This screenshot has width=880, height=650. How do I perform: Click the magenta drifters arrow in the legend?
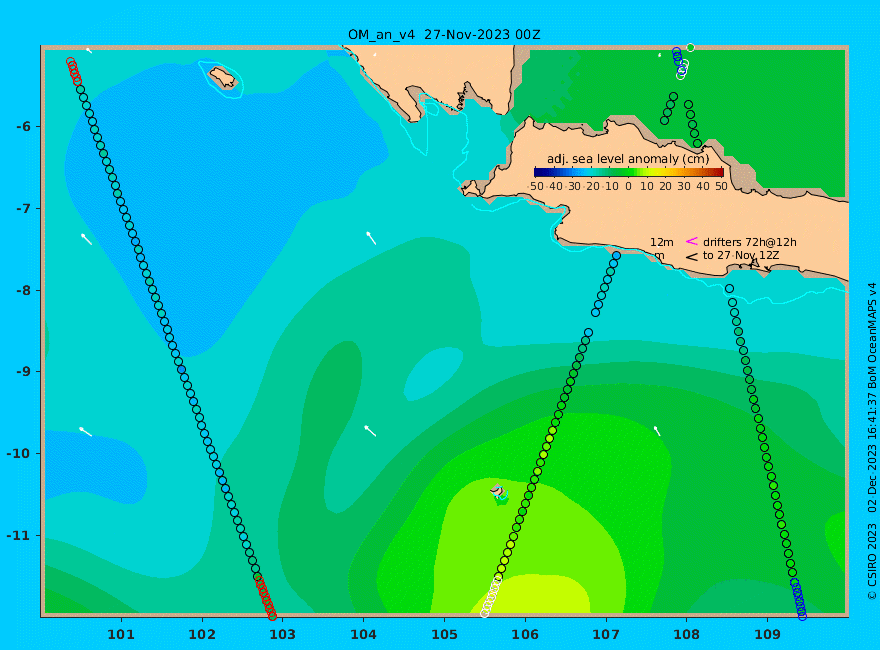click(691, 241)
